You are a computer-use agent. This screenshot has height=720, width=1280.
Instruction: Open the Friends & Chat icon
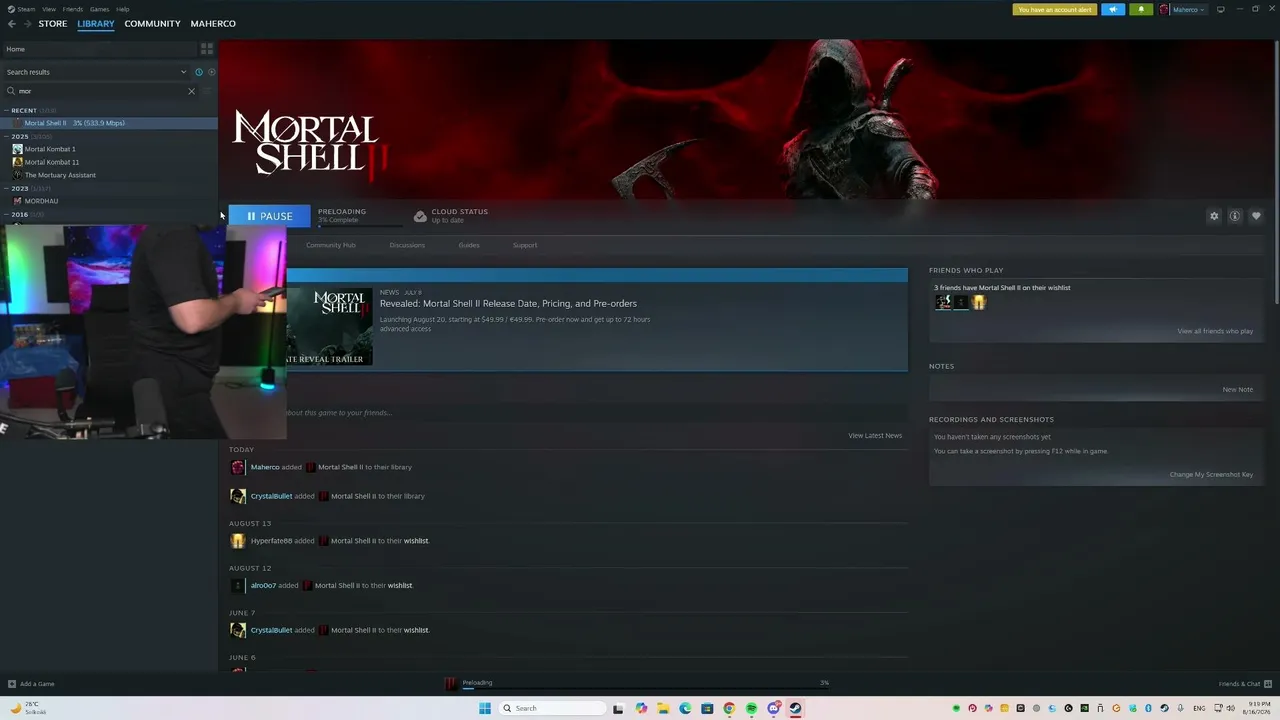1267,684
